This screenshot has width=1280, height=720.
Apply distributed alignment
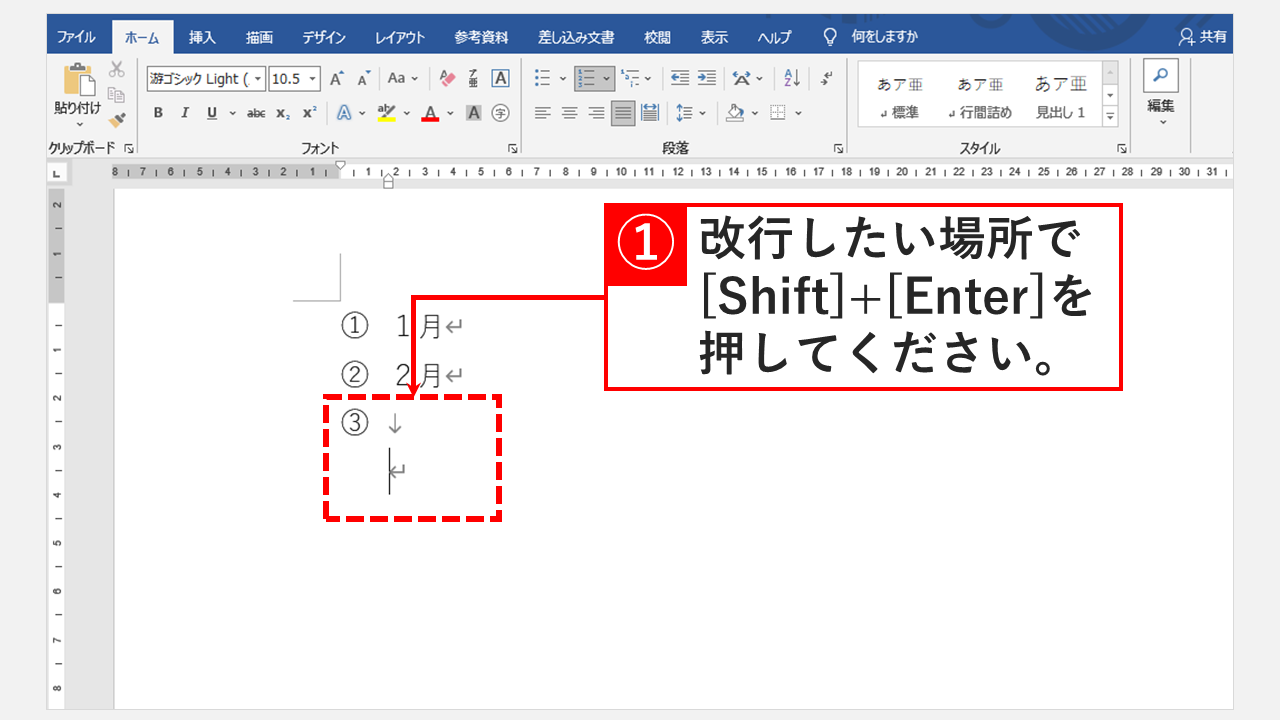pyautogui.click(x=650, y=113)
